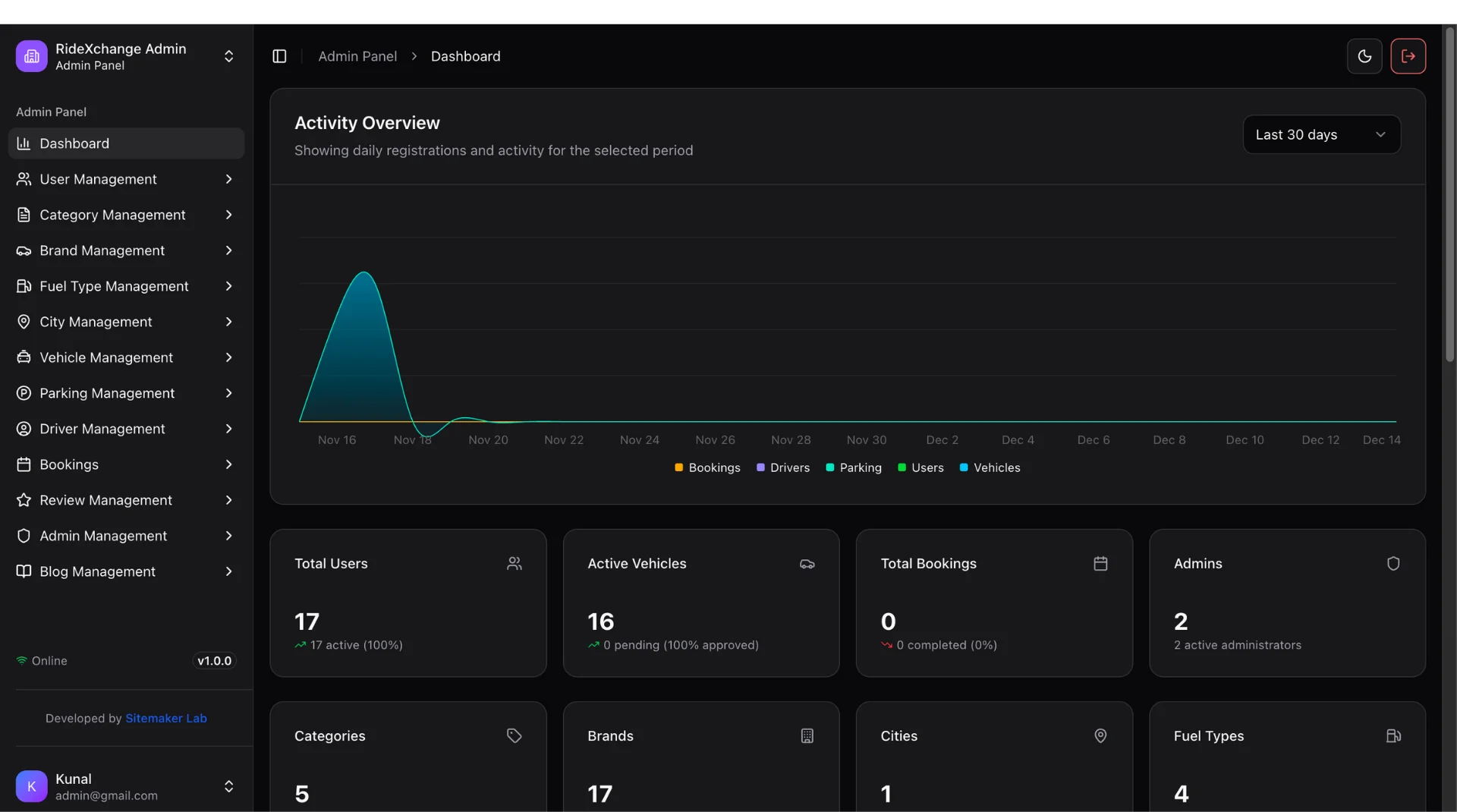Switch theme with the moon icon

[x=1364, y=56]
